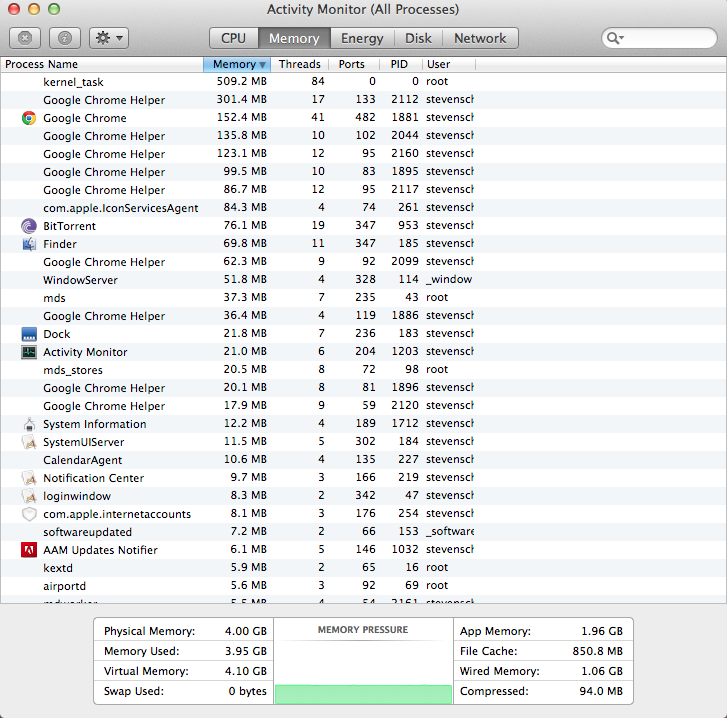Click the Wired Memory 1.06 GB entry

tap(541, 671)
